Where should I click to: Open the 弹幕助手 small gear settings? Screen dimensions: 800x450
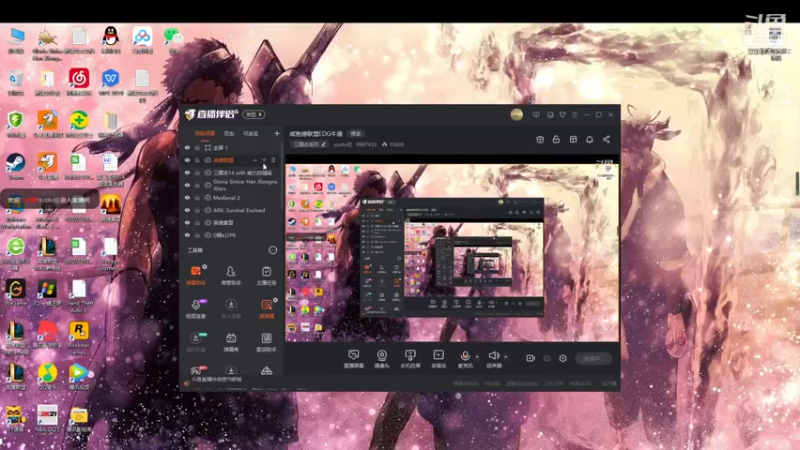coord(204,267)
